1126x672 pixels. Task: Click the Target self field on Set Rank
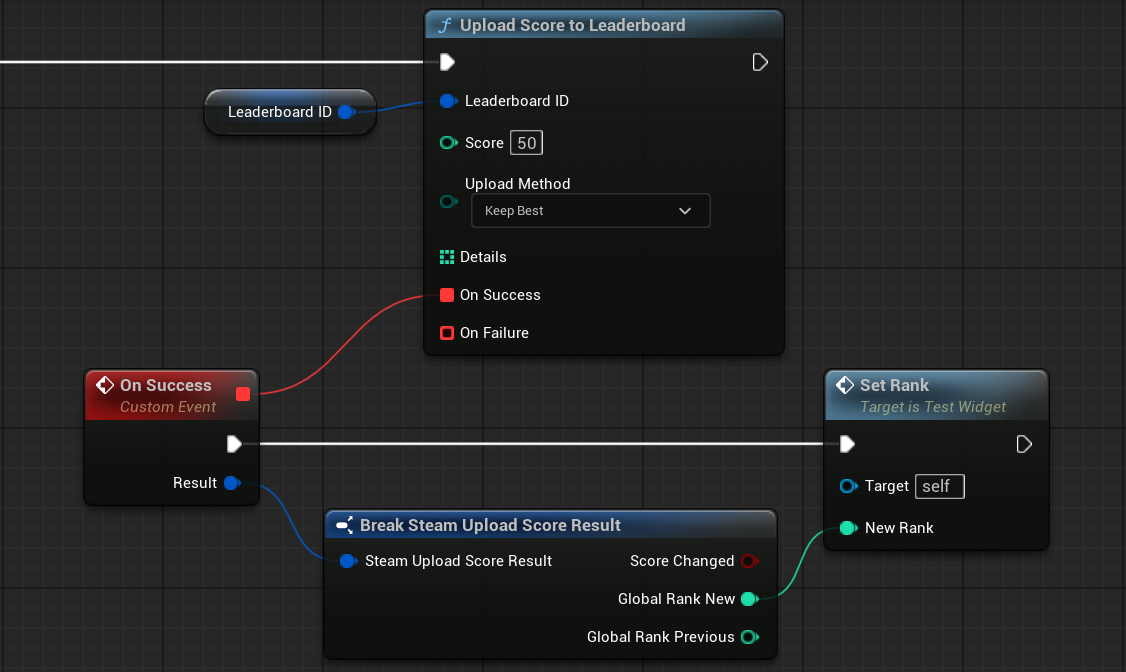[x=939, y=486]
